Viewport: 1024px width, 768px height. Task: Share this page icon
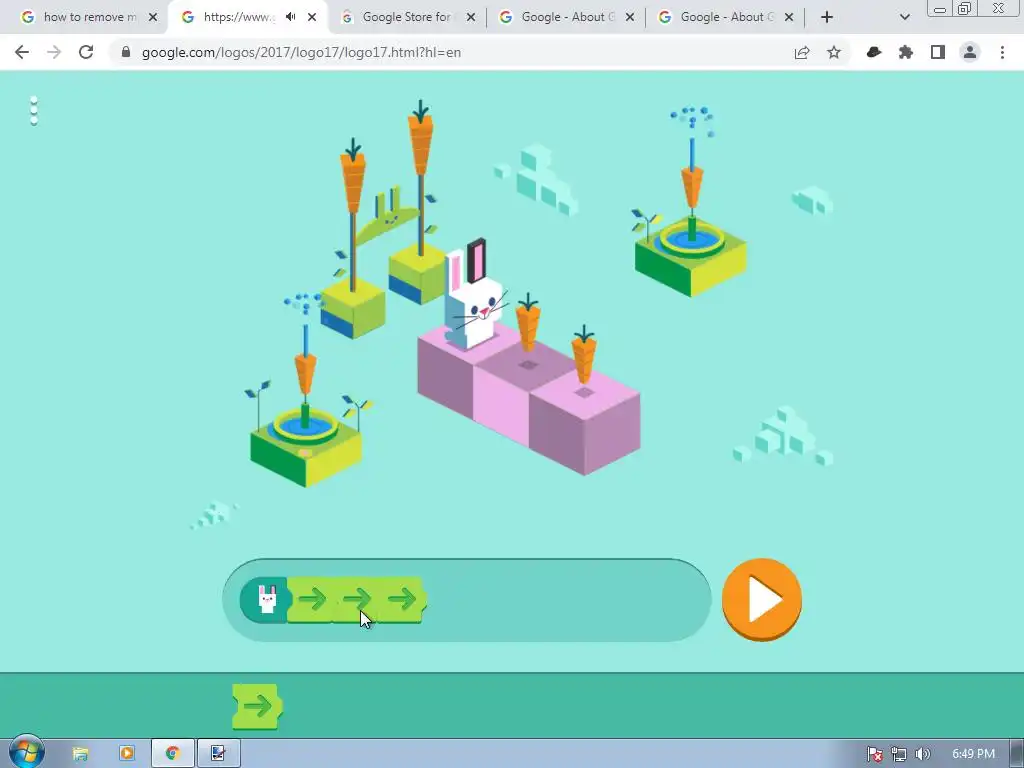(802, 52)
